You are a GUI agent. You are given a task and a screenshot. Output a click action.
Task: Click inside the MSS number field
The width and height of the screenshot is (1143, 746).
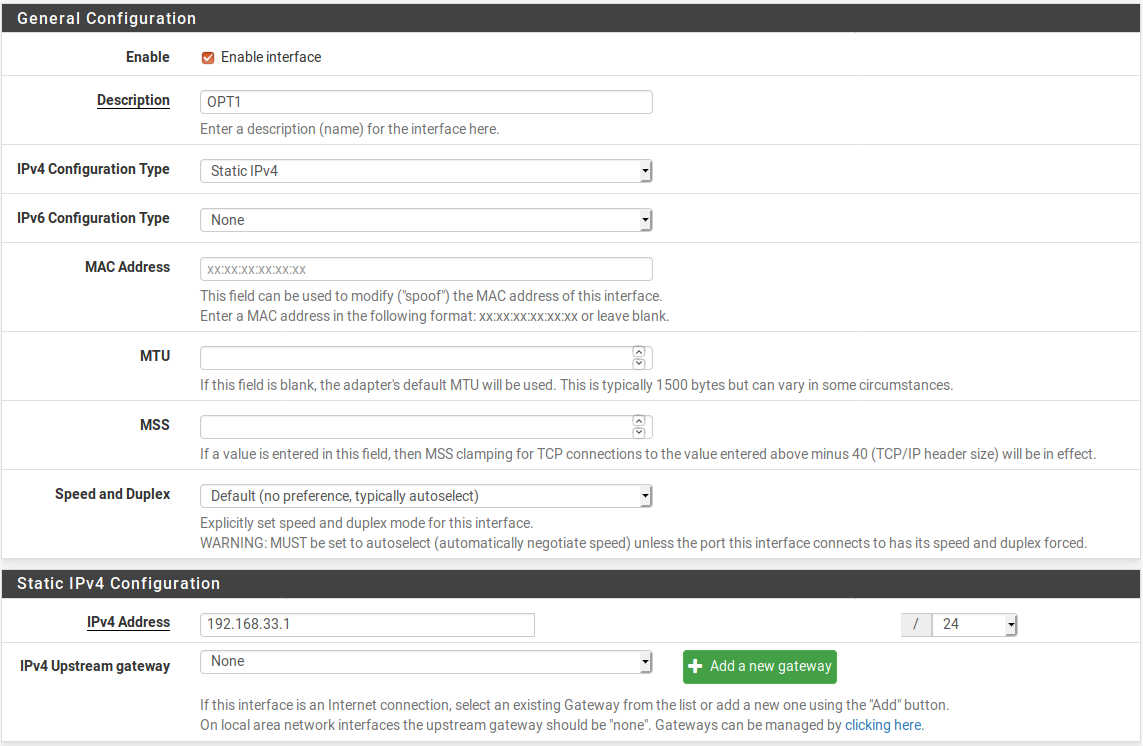coord(415,427)
